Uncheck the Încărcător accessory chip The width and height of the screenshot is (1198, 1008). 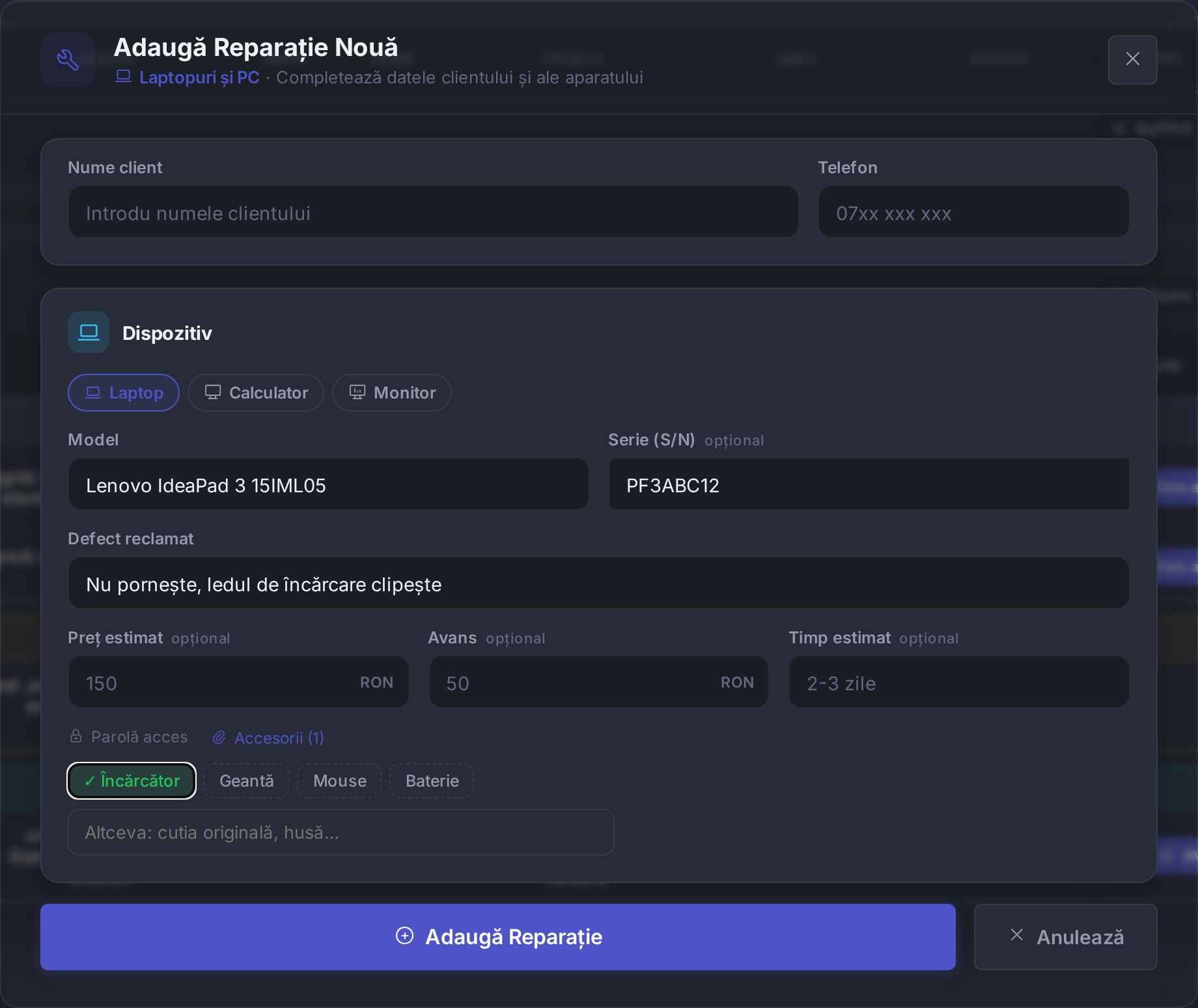pyautogui.click(x=132, y=781)
